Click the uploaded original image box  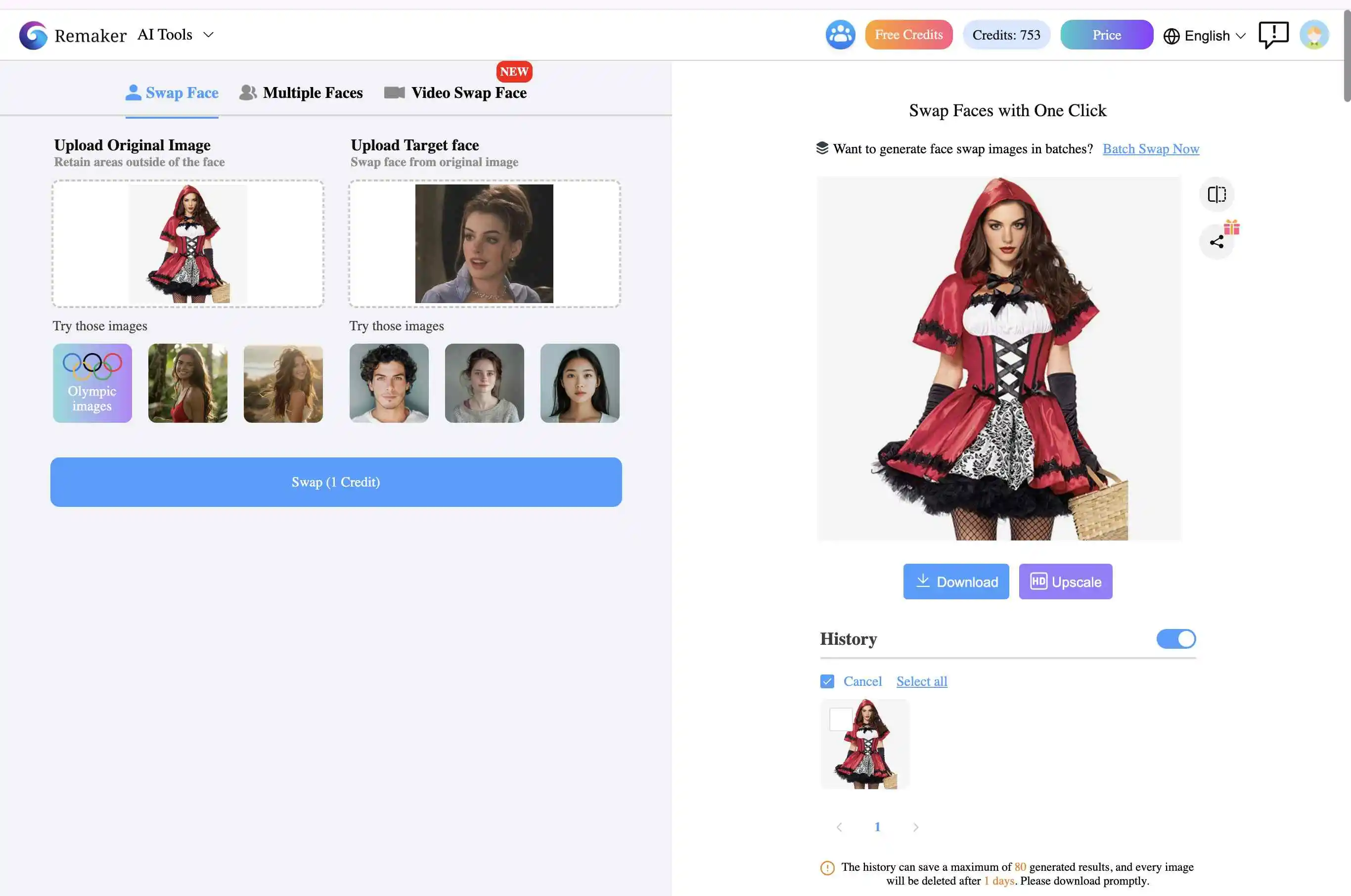tap(188, 244)
